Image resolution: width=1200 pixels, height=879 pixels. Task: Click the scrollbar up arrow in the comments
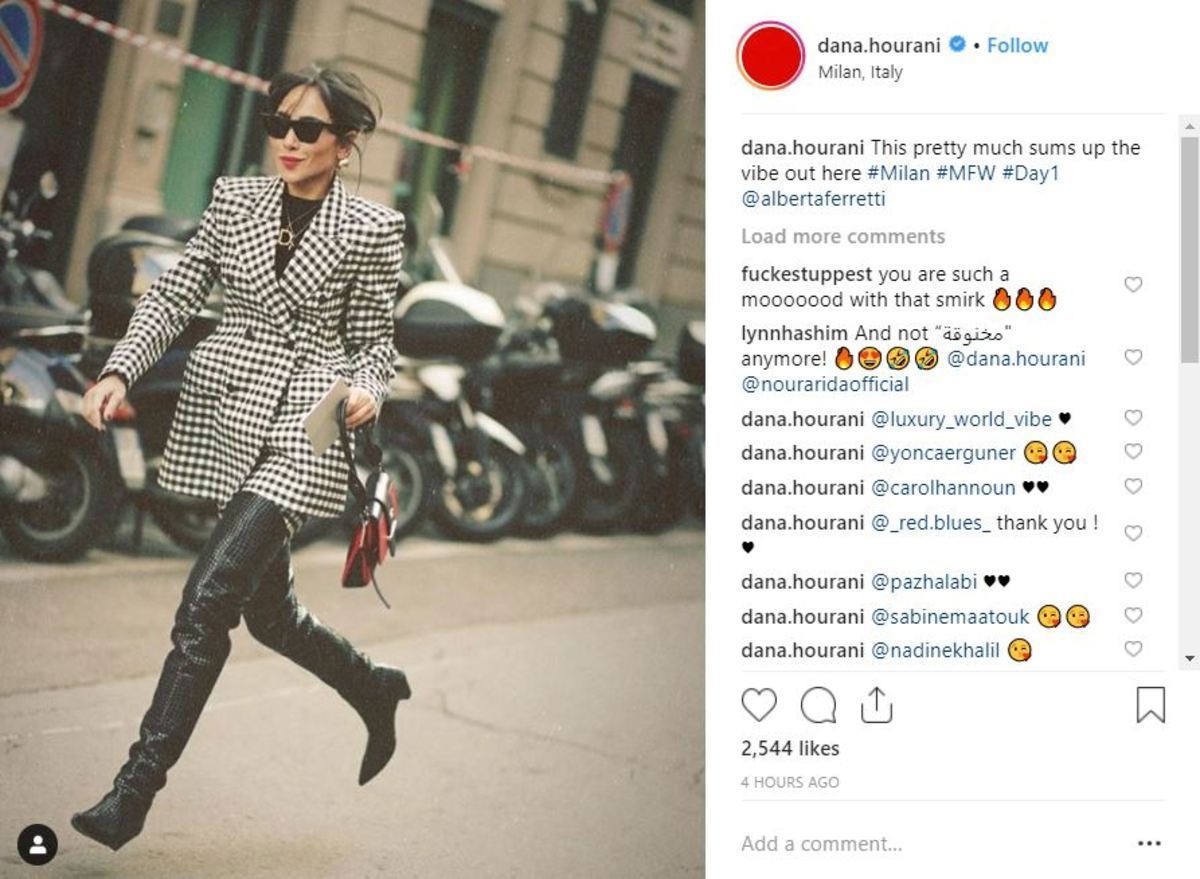tap(1190, 125)
